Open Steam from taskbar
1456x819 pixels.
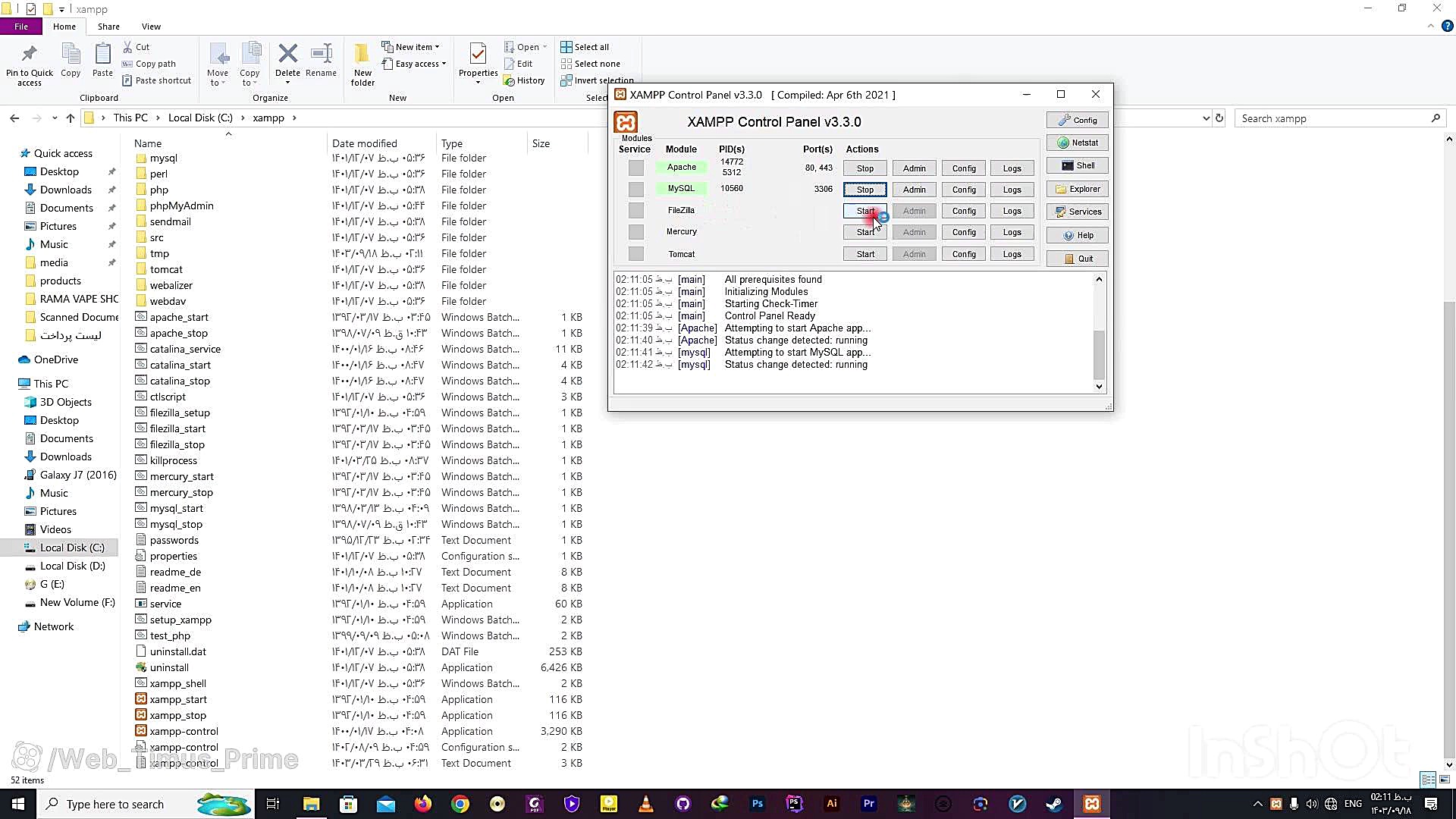coord(1054,804)
